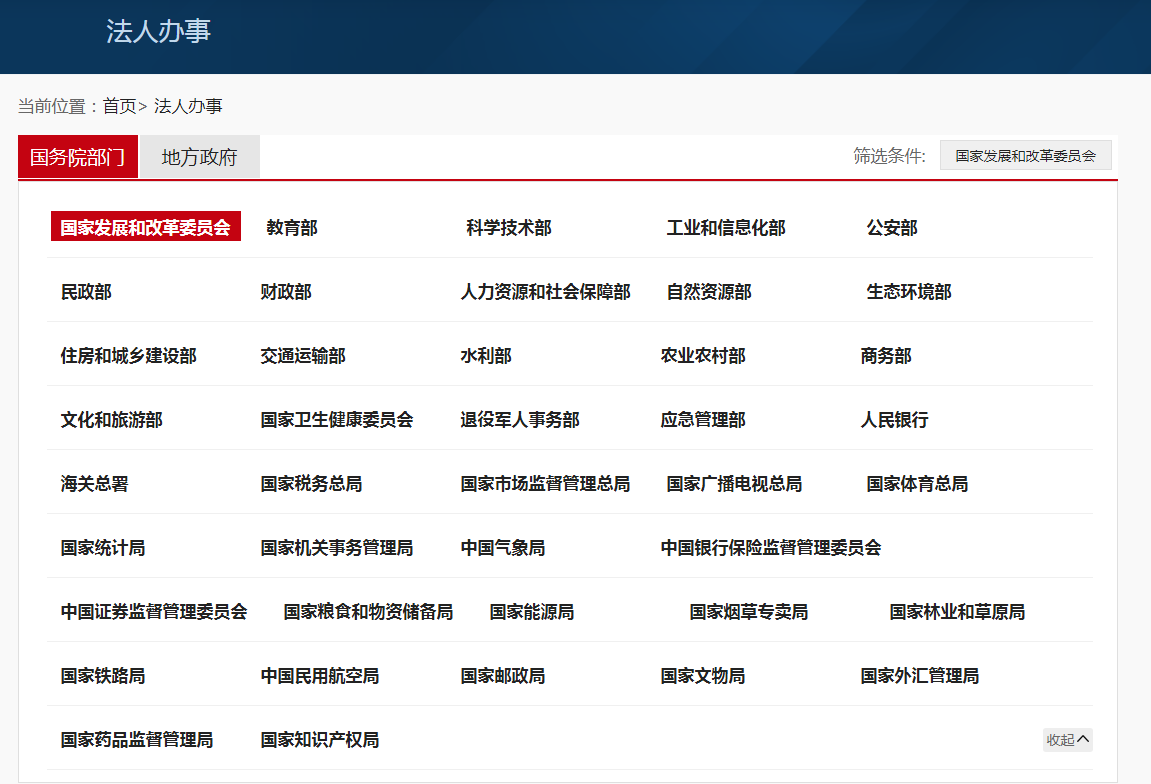
Task: Open 民政部 department
Action: pyautogui.click(x=86, y=292)
